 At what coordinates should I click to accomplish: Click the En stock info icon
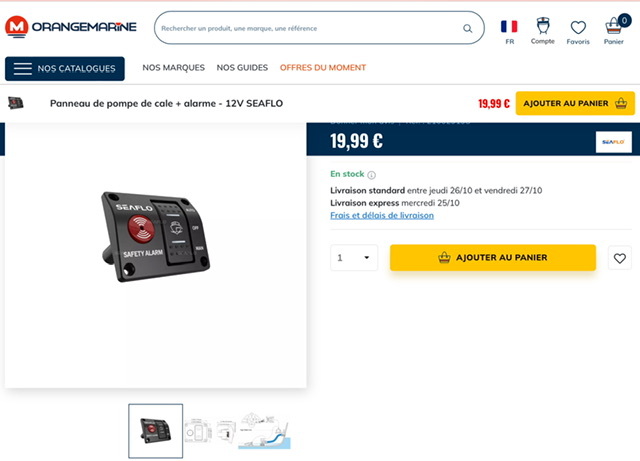pos(371,175)
